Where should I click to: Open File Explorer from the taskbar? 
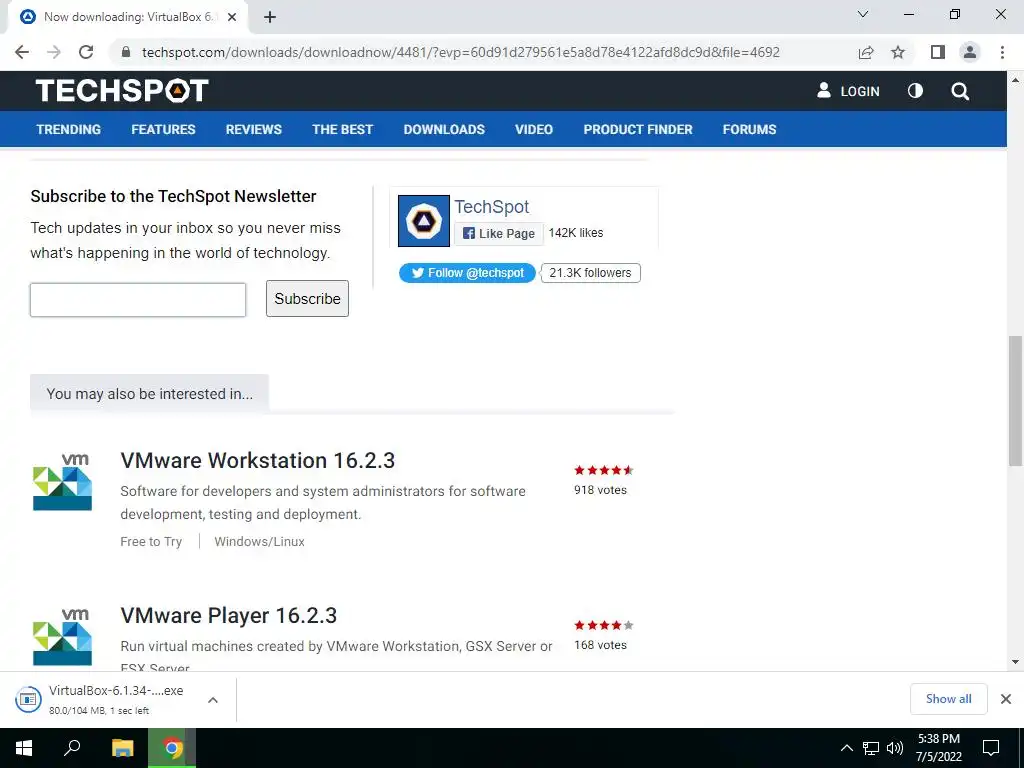click(123, 748)
